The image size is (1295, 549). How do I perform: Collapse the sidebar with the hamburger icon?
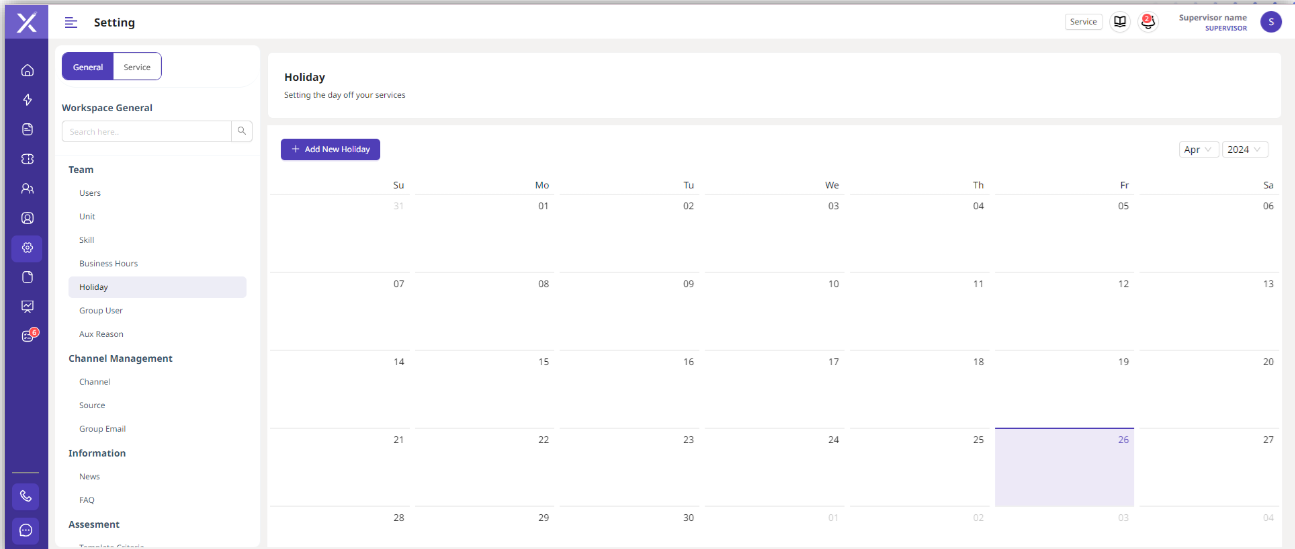tap(71, 22)
